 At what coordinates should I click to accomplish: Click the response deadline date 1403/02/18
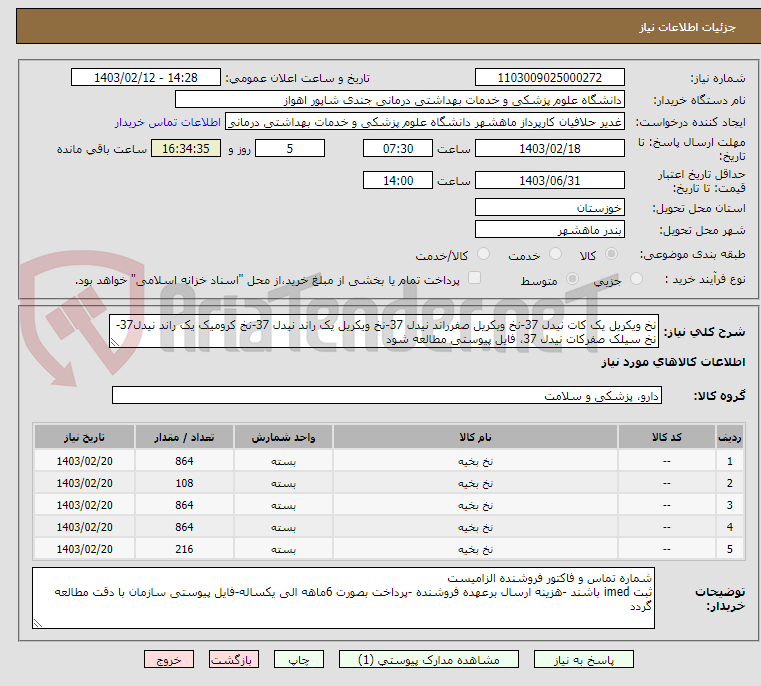point(549,149)
